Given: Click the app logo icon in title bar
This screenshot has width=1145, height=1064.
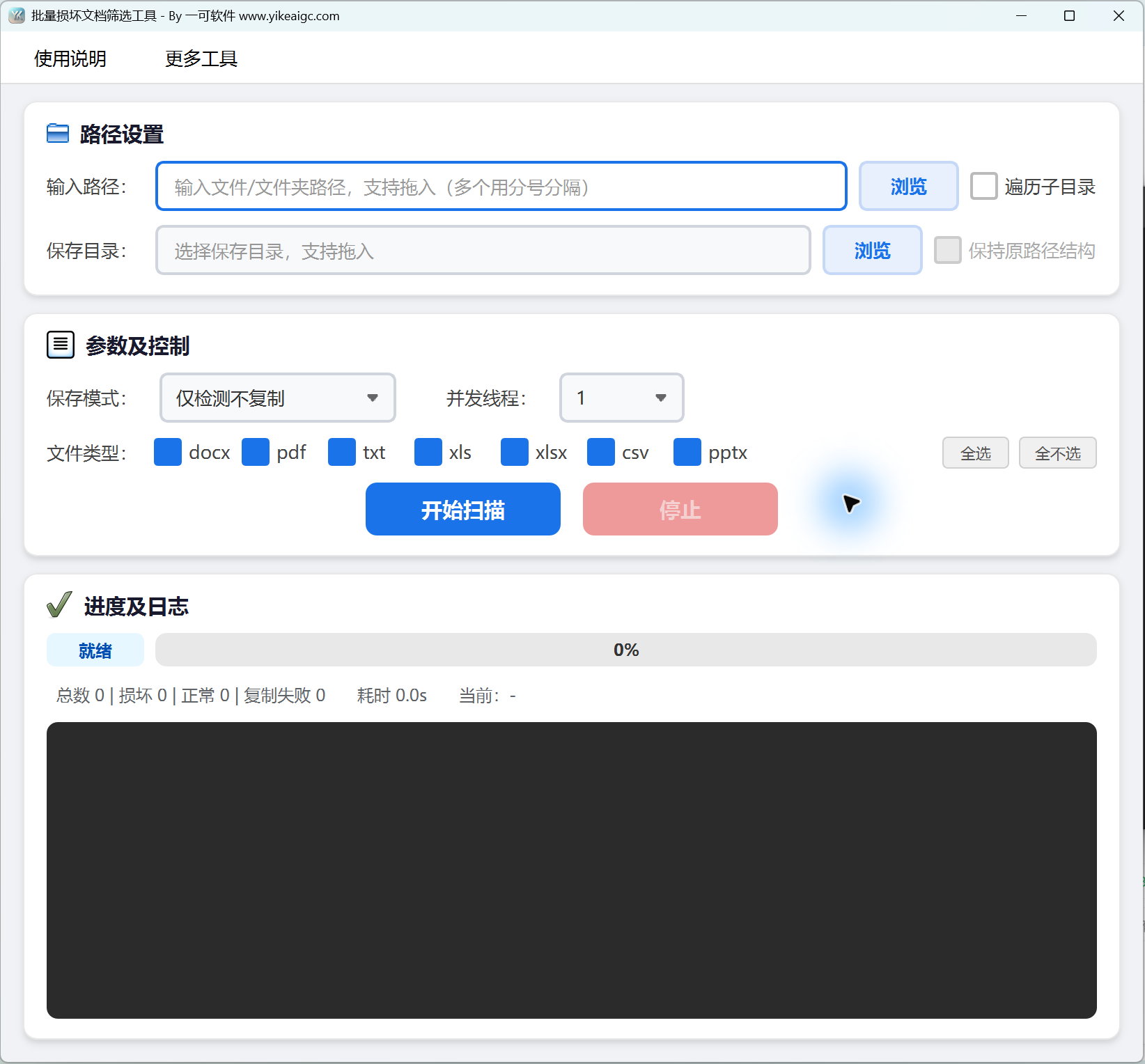Looking at the screenshot, I should coord(17,15).
